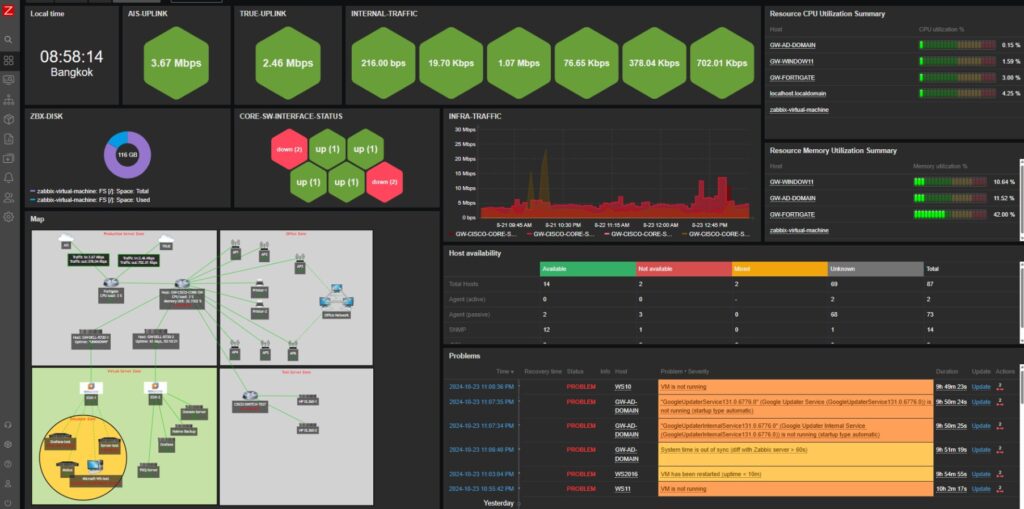Open the Dashboards icon in the sidebar

click(8, 60)
